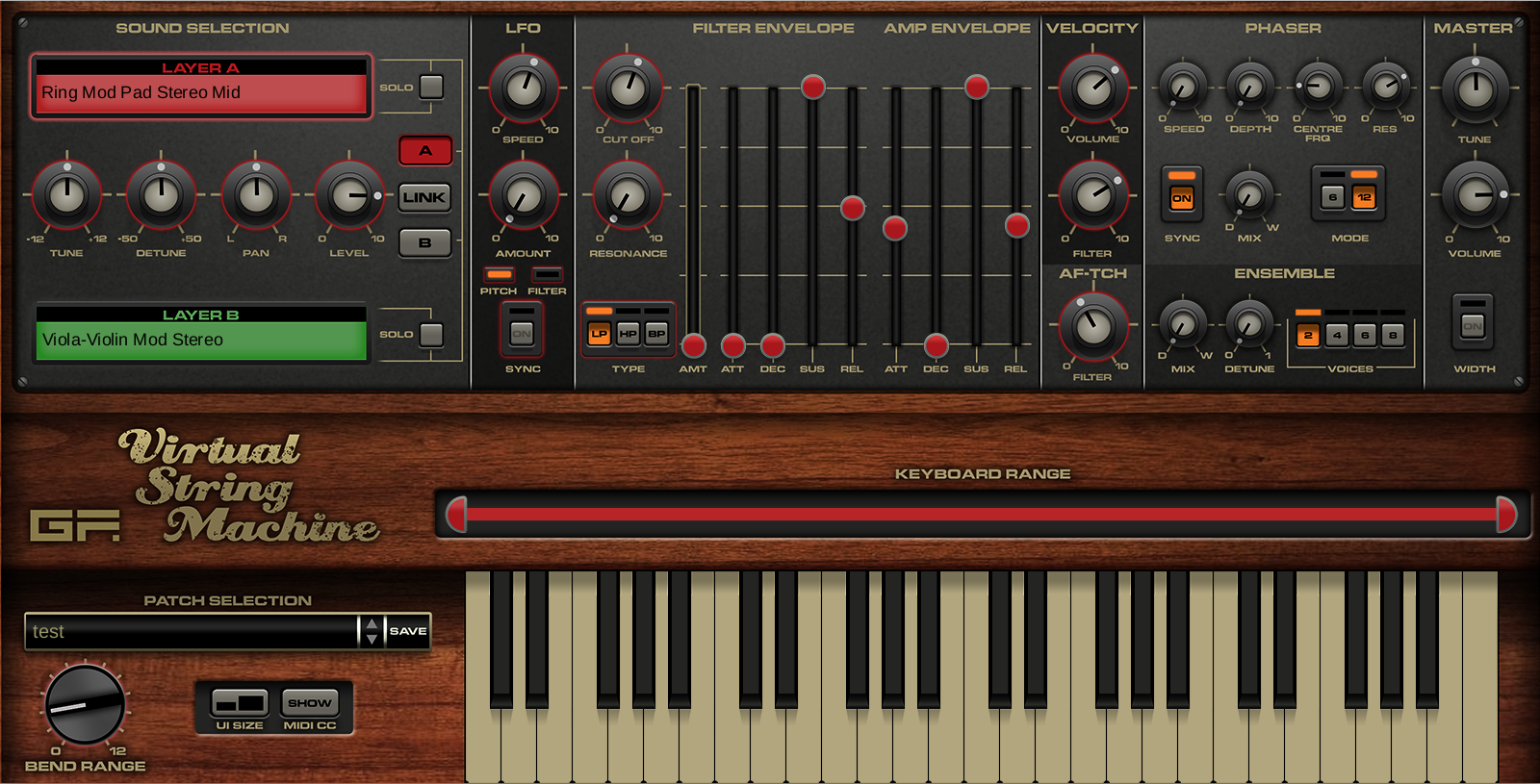
Task: Open the Layer B Viola-Violin sound selector
Action: [x=201, y=340]
